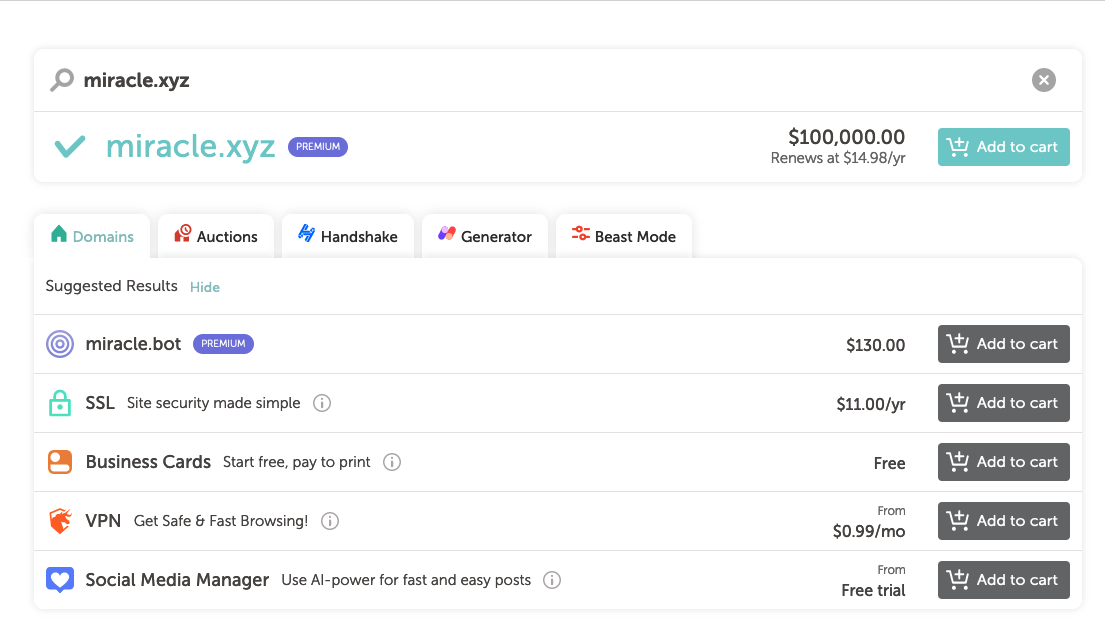Add VPN to cart
The width and height of the screenshot is (1105, 619).
1003,521
